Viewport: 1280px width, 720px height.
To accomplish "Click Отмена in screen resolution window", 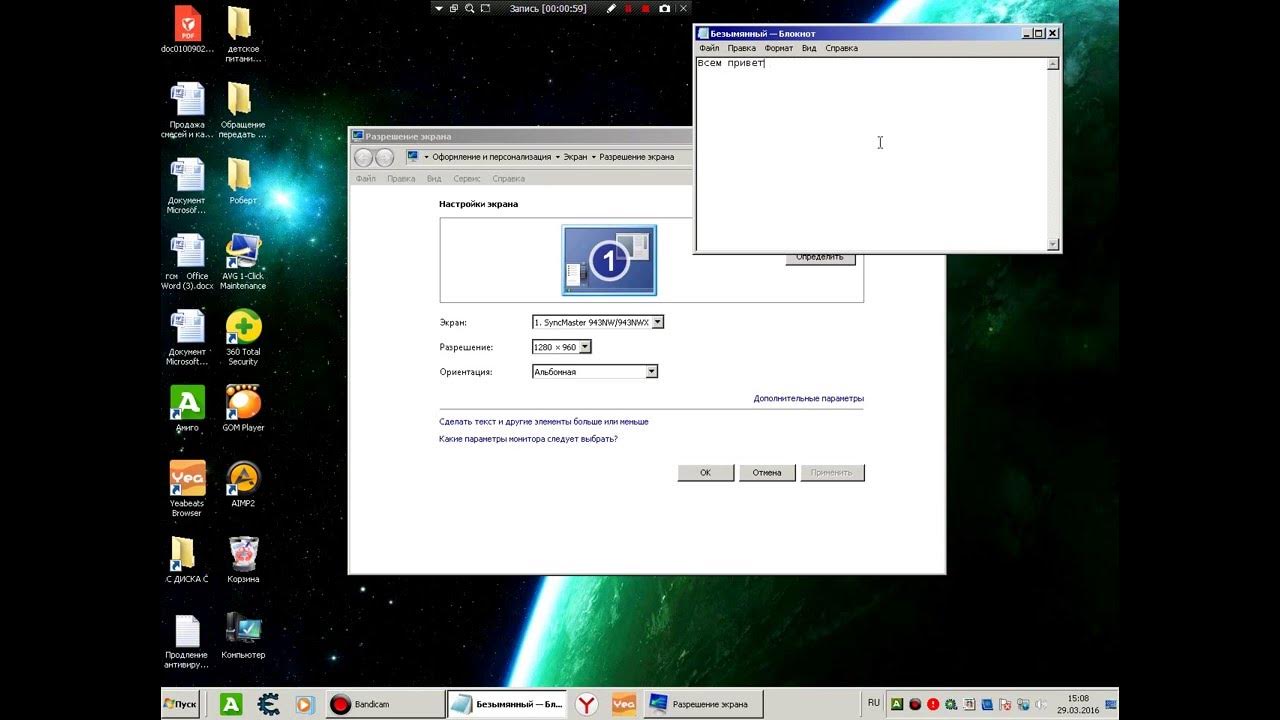I will [x=767, y=473].
